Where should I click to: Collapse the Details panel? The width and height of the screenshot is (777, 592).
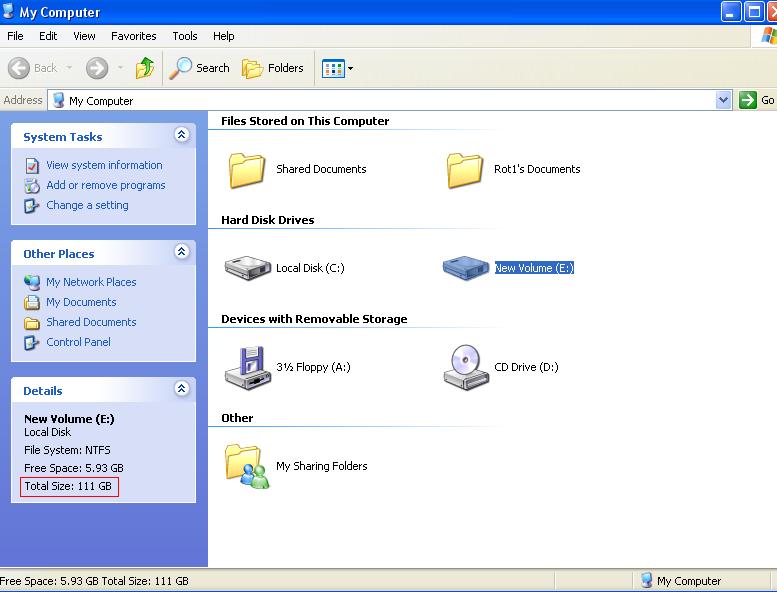click(181, 389)
